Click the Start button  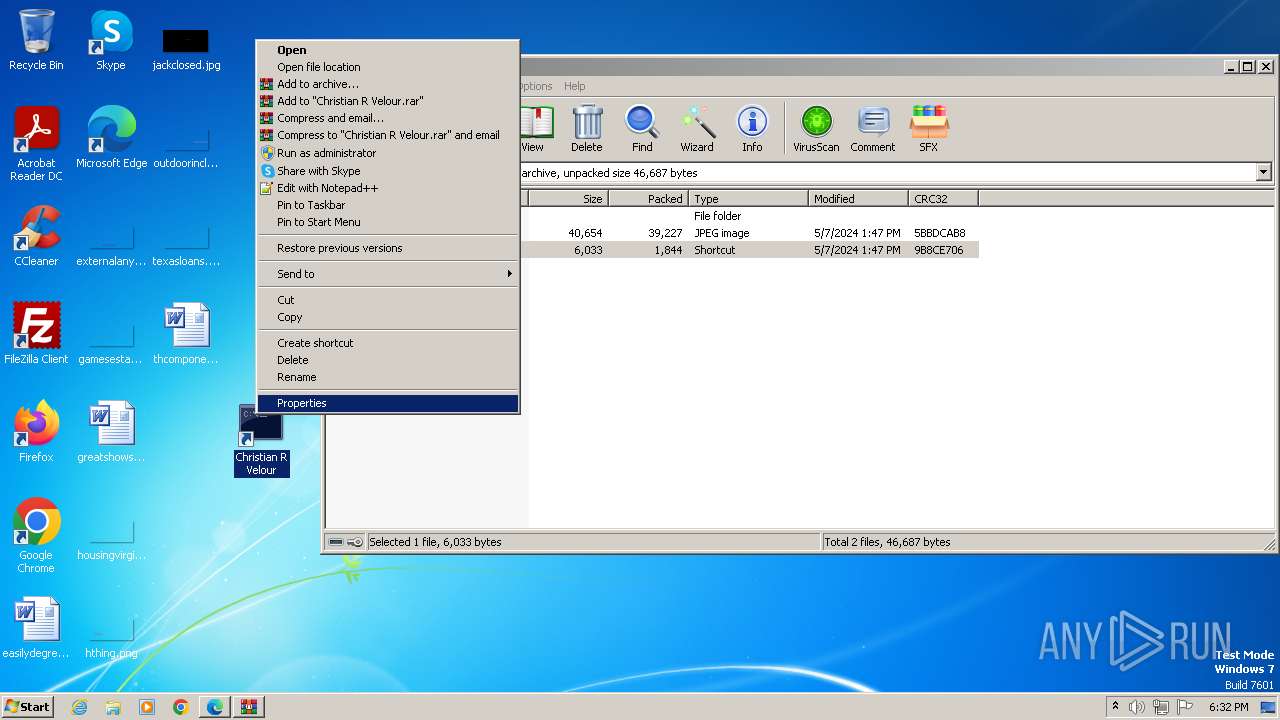[28, 707]
